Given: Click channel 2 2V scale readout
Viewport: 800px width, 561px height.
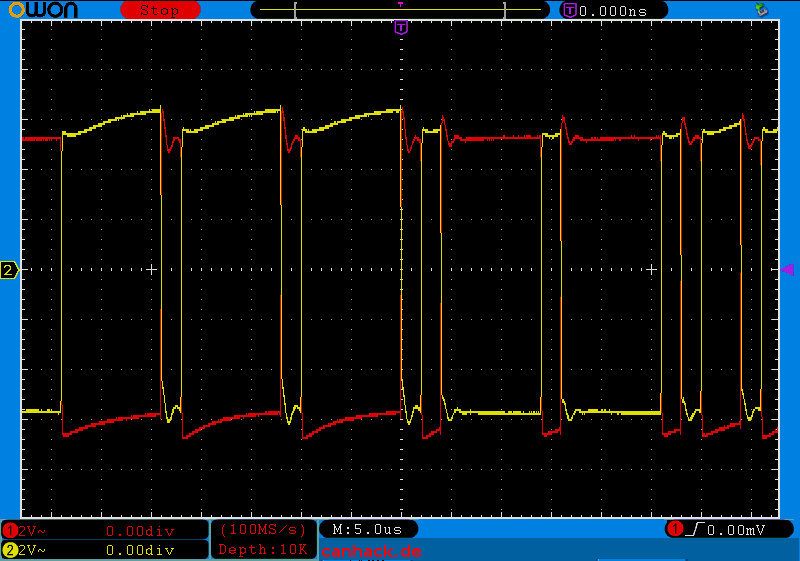Looking at the screenshot, I should pyautogui.click(x=32, y=550).
